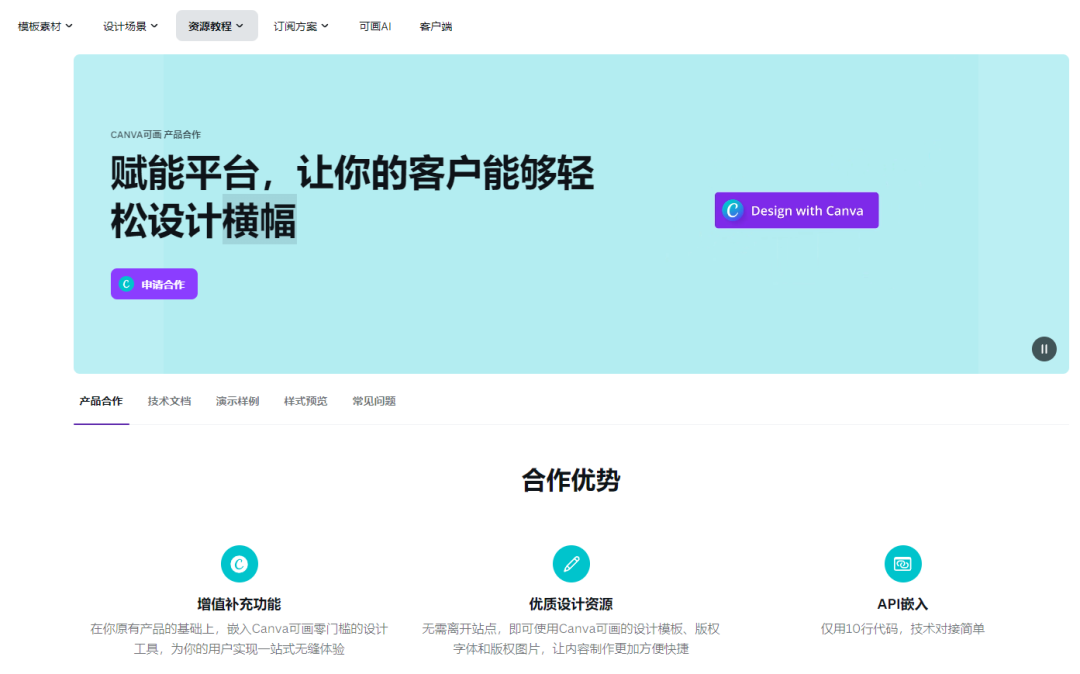Click the Canva logo in Design with Canva
1080x674 pixels.
733,210
